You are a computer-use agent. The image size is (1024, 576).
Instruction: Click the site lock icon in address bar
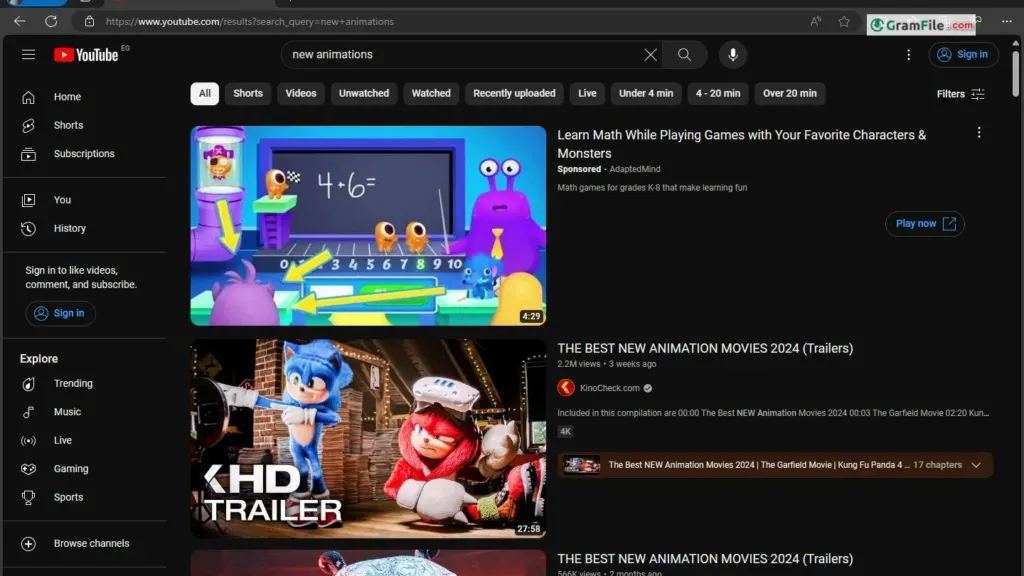(89, 22)
